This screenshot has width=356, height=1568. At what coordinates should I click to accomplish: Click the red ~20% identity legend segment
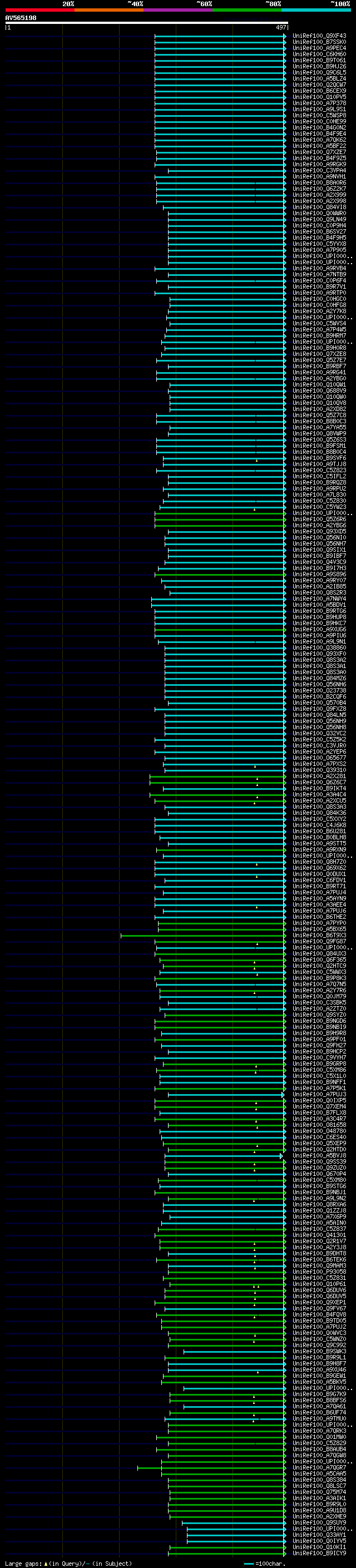[x=39, y=10]
